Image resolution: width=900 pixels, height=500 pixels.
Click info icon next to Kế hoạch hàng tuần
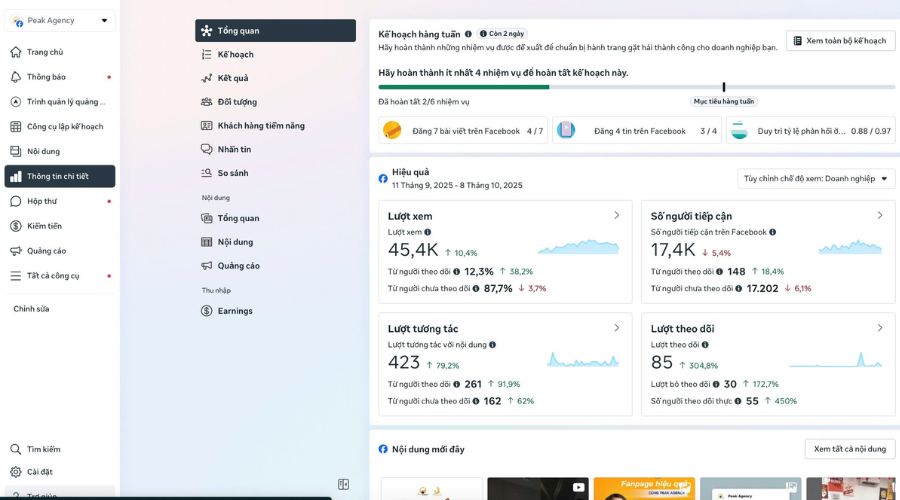(468, 34)
